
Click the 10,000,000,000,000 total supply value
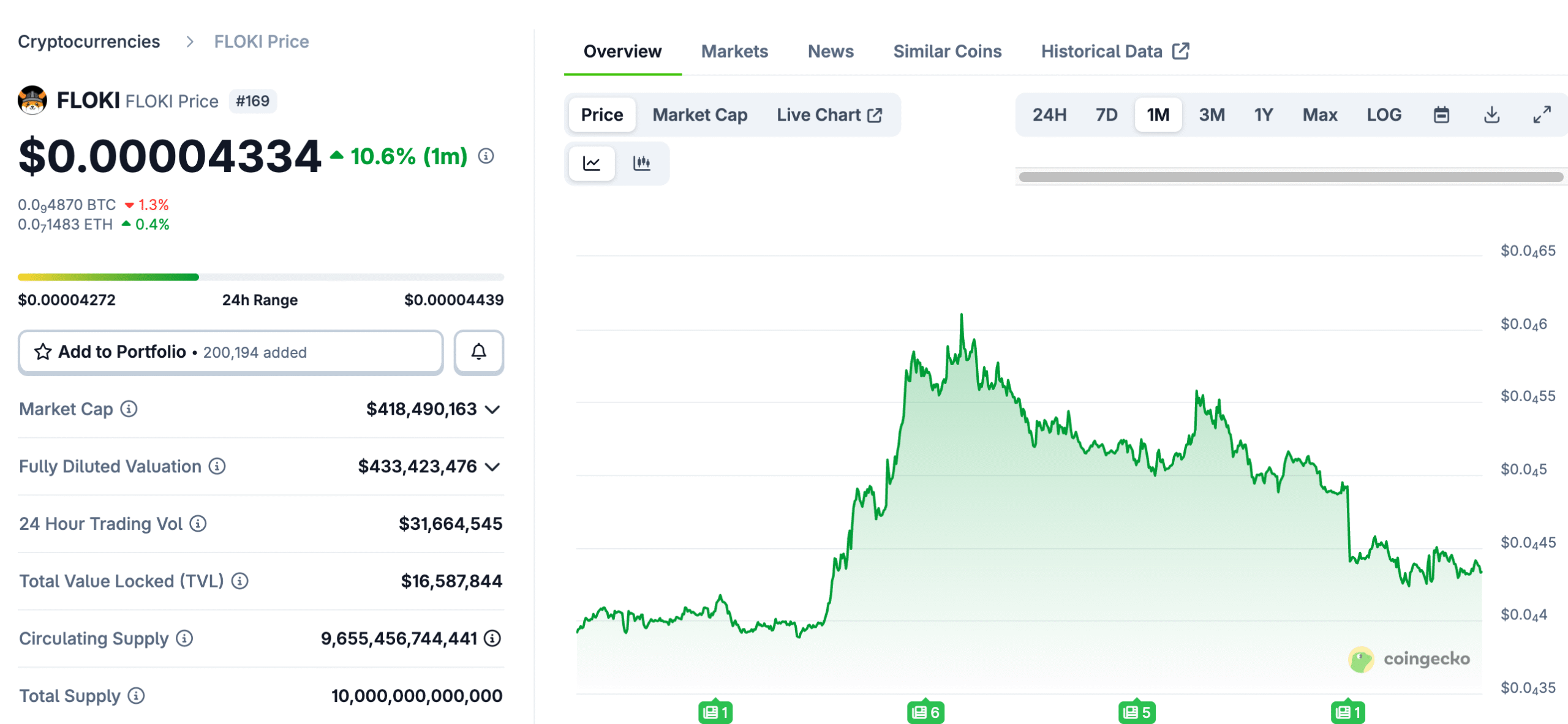coord(417,696)
